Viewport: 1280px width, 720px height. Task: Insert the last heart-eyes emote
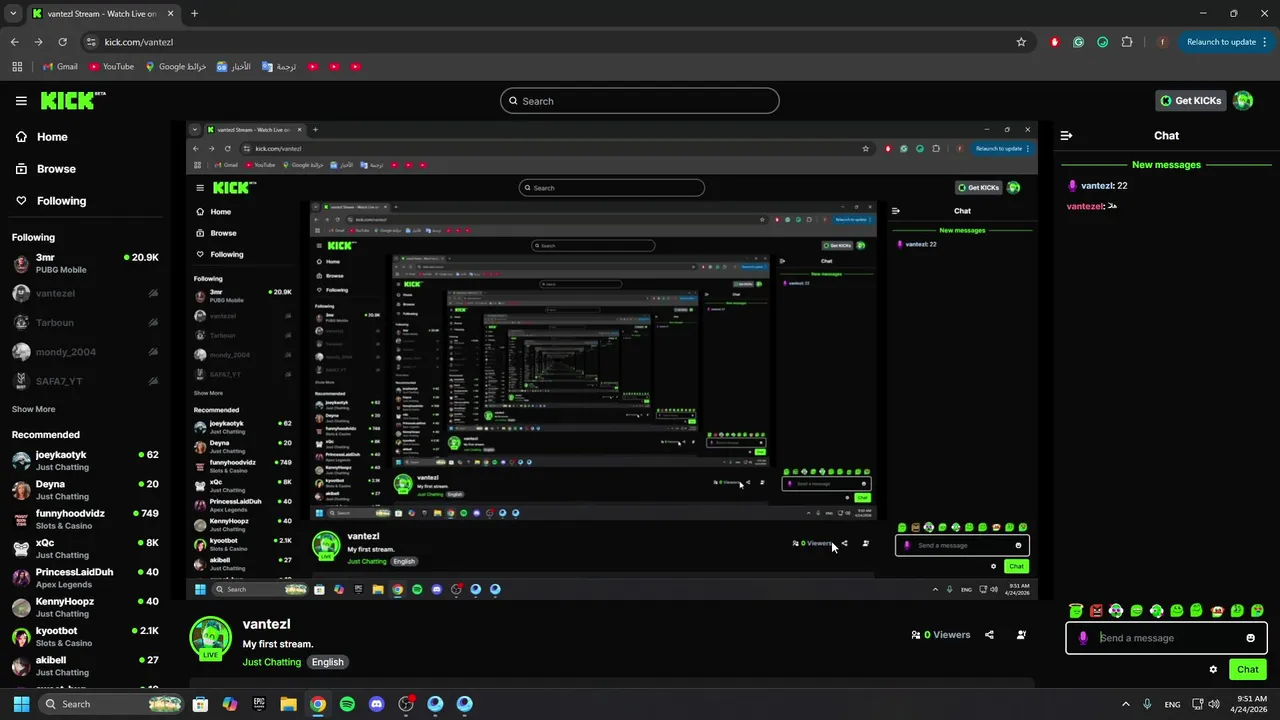tap(1257, 611)
